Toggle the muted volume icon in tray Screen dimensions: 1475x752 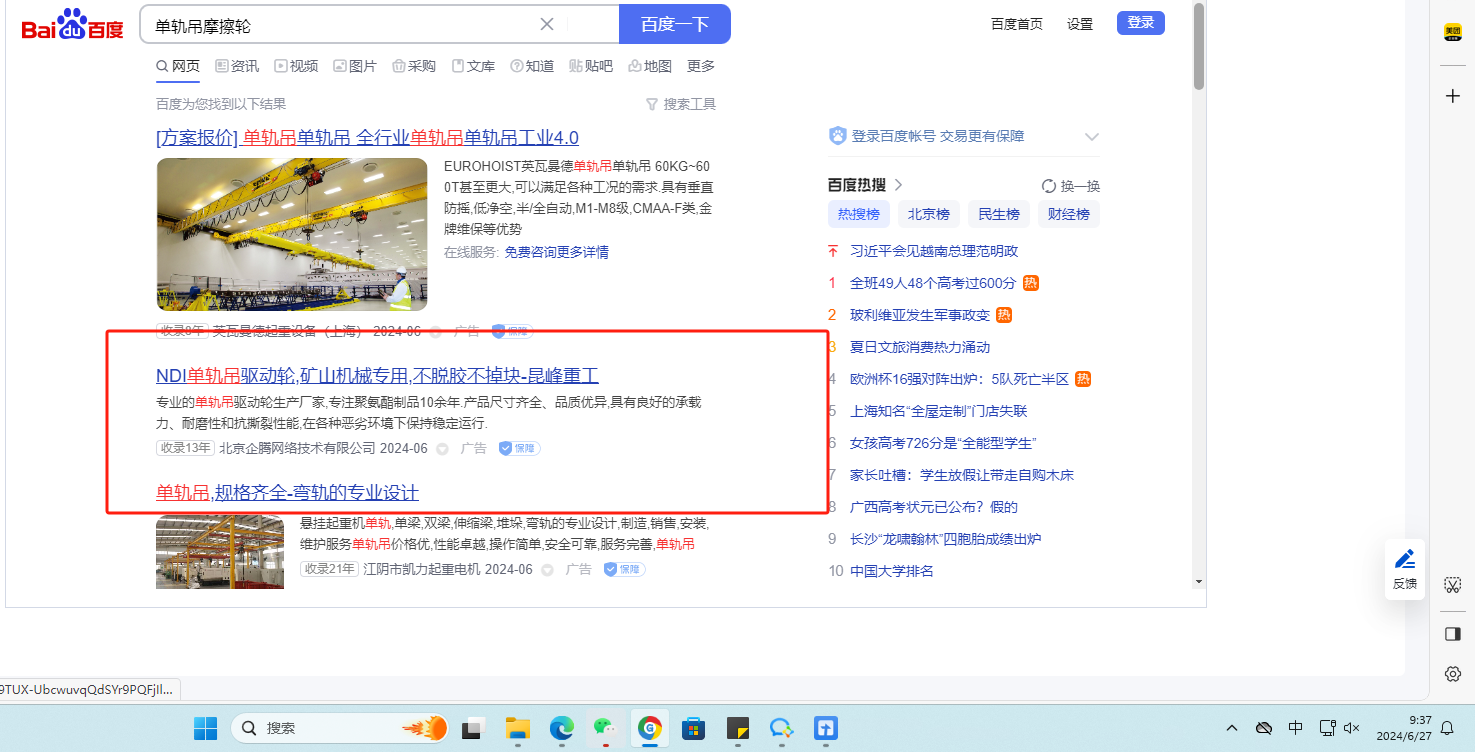pyautogui.click(x=1352, y=728)
